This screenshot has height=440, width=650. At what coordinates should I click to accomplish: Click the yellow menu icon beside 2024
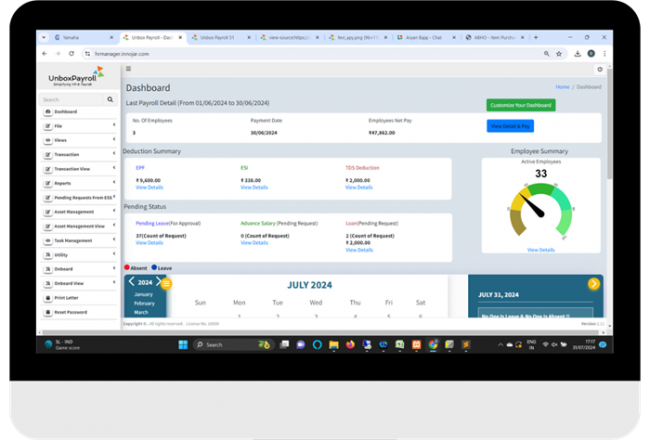[167, 284]
